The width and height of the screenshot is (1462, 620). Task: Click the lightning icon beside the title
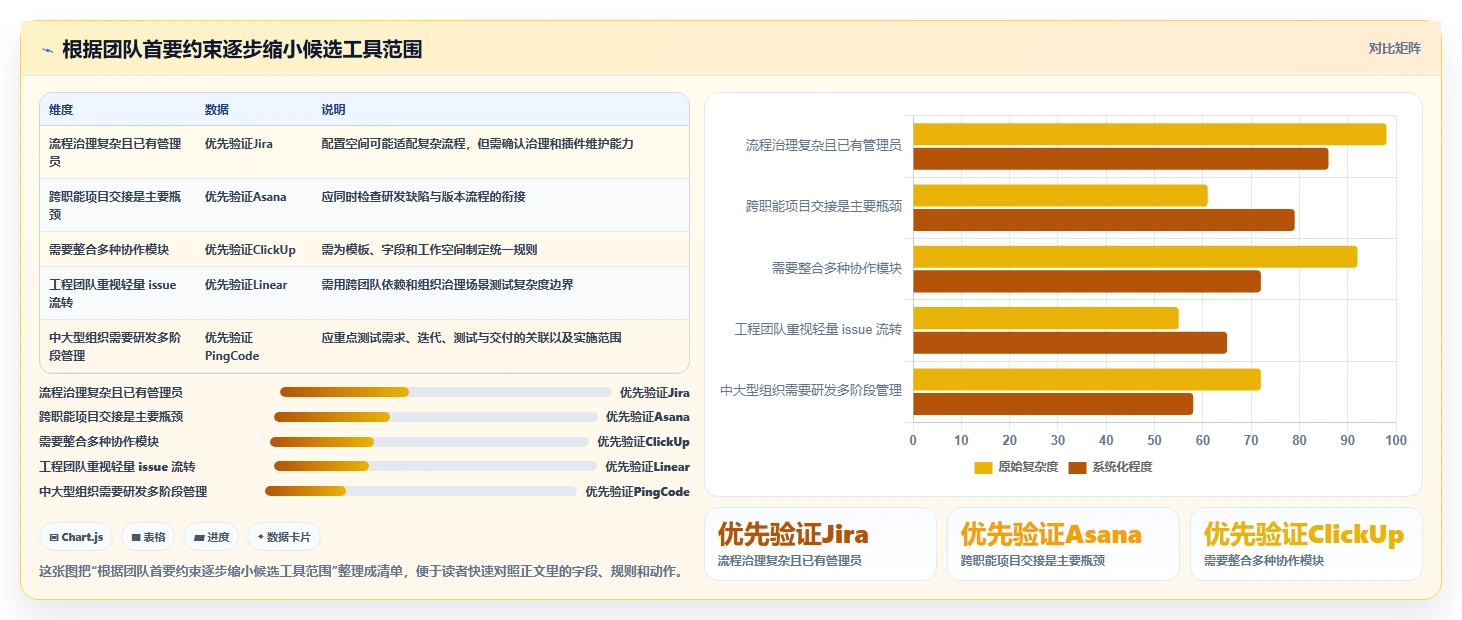[x=47, y=50]
